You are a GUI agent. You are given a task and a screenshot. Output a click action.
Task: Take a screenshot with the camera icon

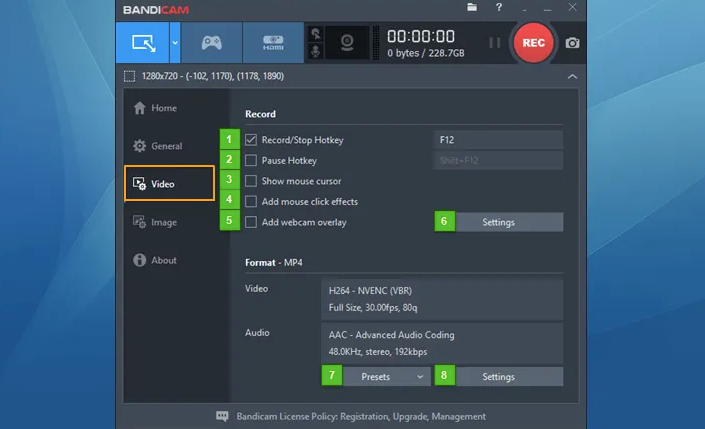572,43
